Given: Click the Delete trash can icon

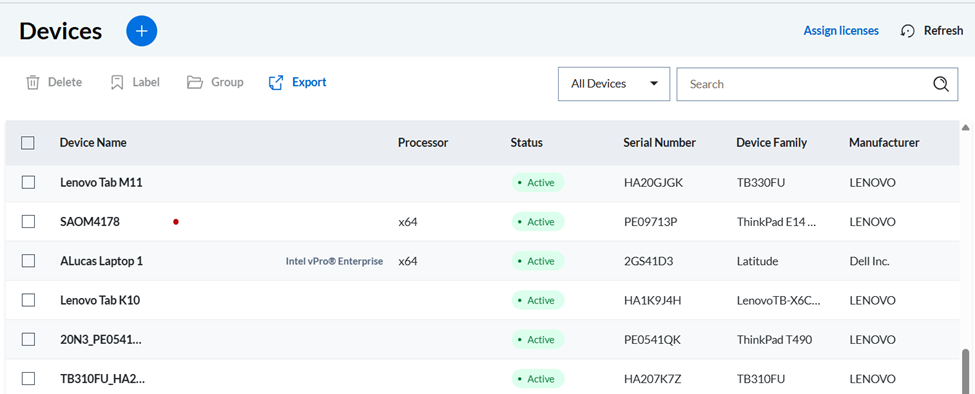Looking at the screenshot, I should point(32,83).
